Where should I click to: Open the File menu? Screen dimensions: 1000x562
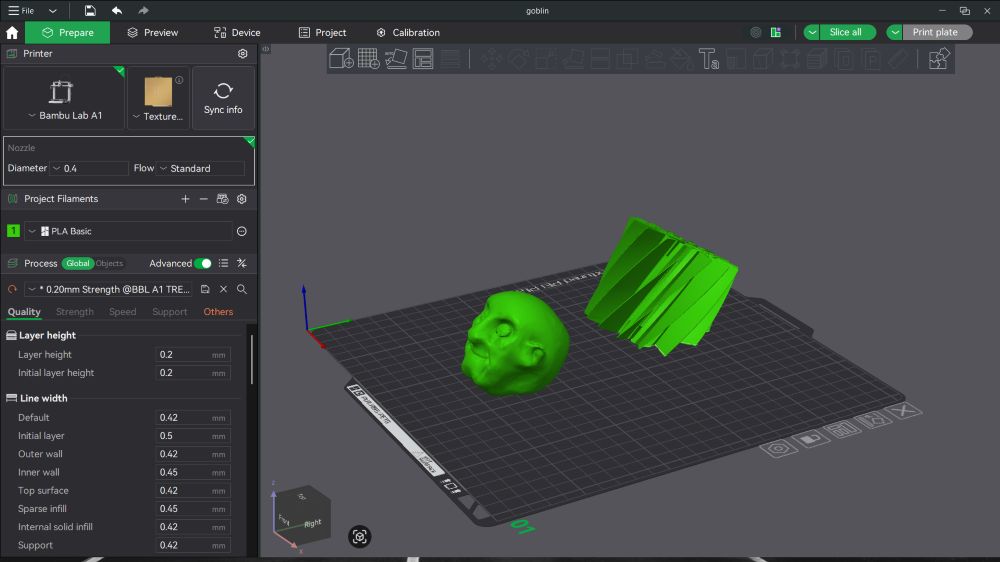[21, 11]
